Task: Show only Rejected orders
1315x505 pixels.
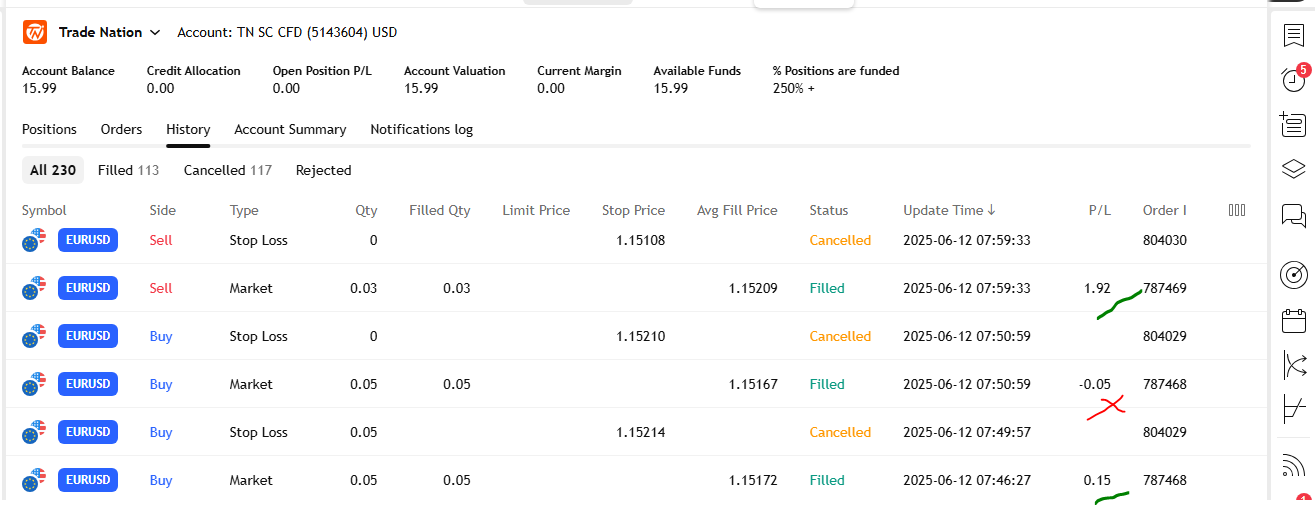Action: tap(323, 170)
